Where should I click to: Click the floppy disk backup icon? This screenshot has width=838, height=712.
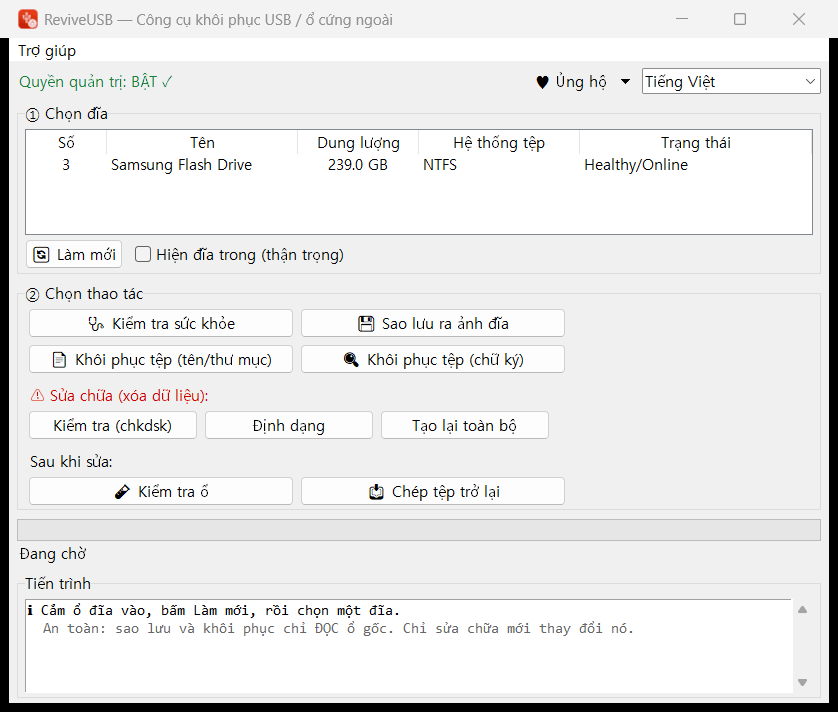pyautogui.click(x=366, y=324)
